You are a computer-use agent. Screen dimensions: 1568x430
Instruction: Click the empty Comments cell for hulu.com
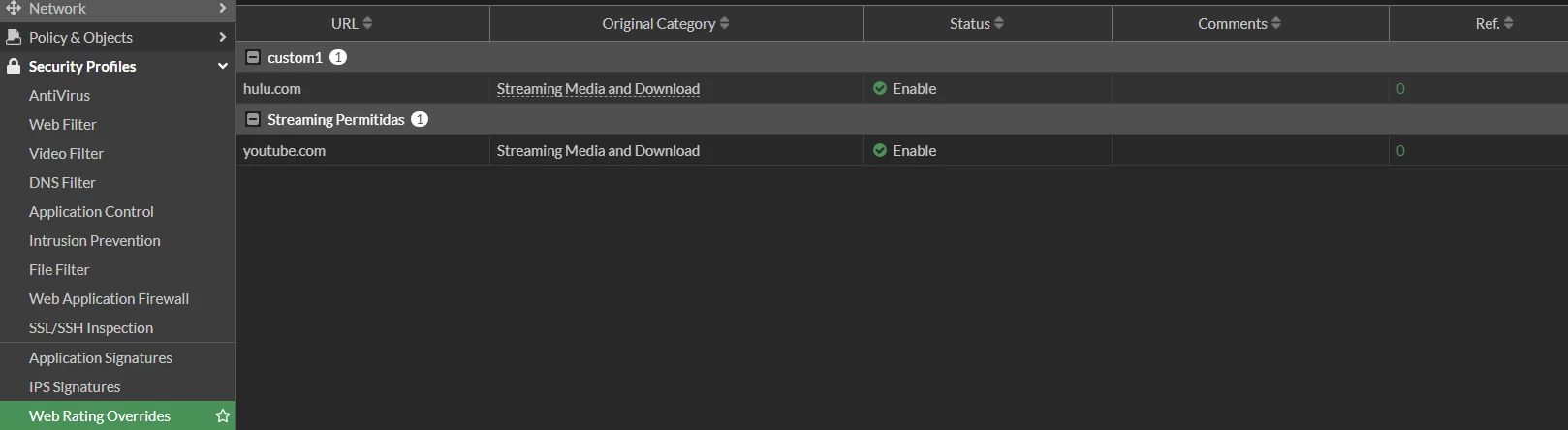pos(1250,88)
